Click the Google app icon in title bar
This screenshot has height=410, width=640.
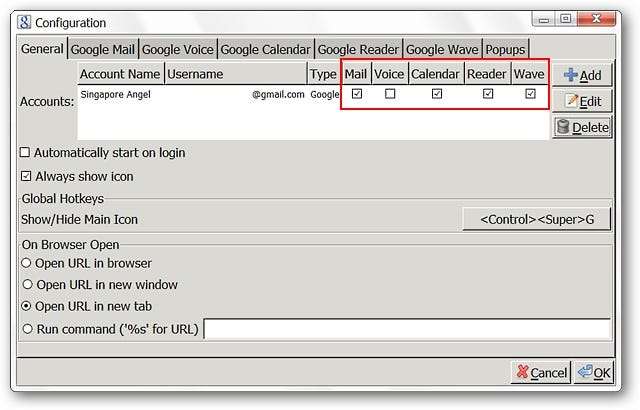[24, 22]
